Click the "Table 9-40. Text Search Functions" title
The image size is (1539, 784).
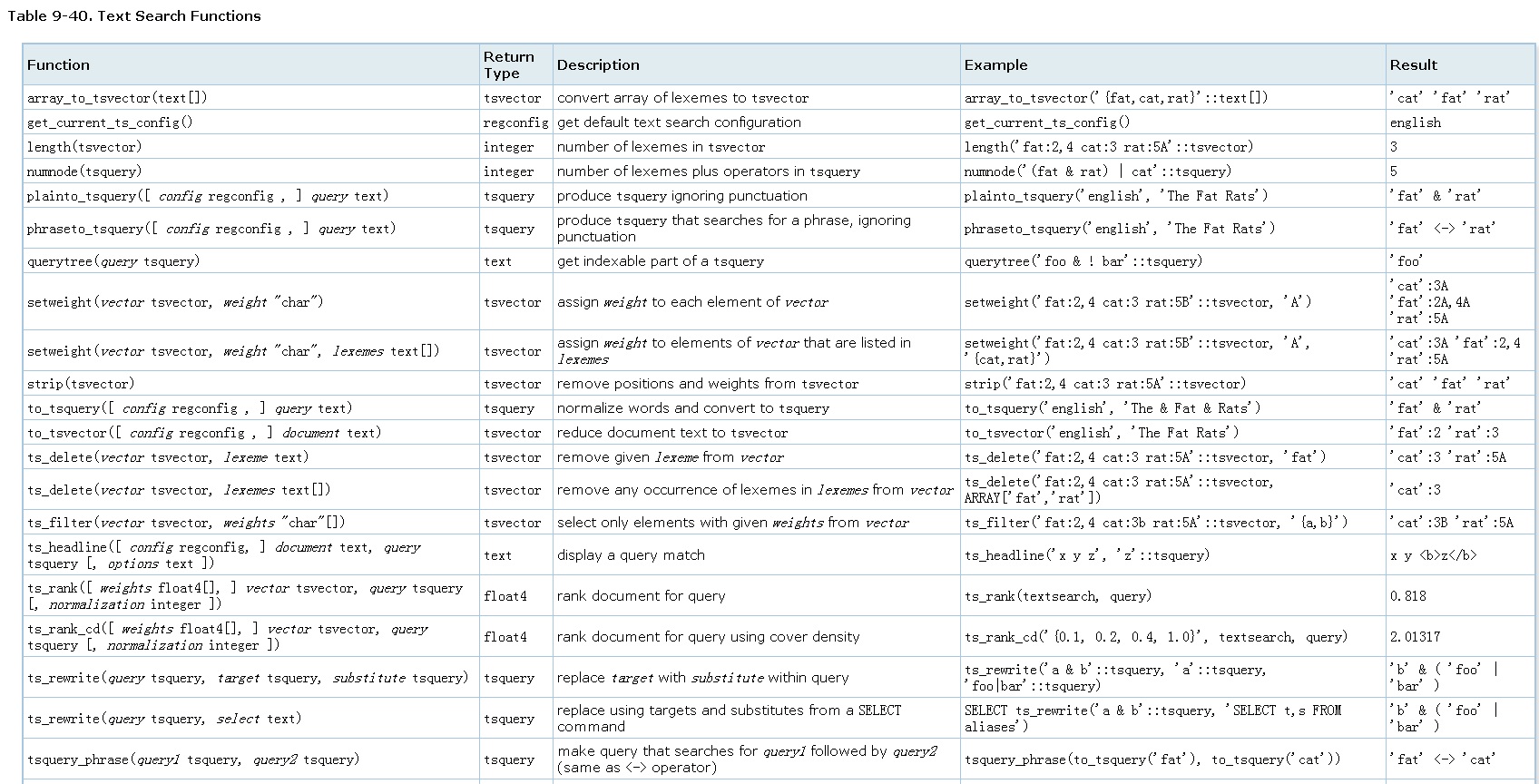[x=134, y=16]
